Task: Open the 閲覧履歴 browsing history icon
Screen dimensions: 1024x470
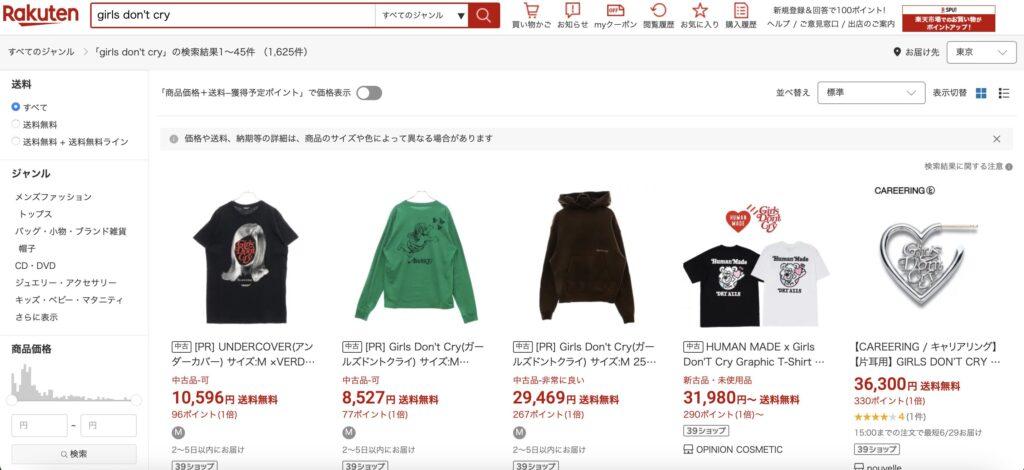Action: pos(658,10)
